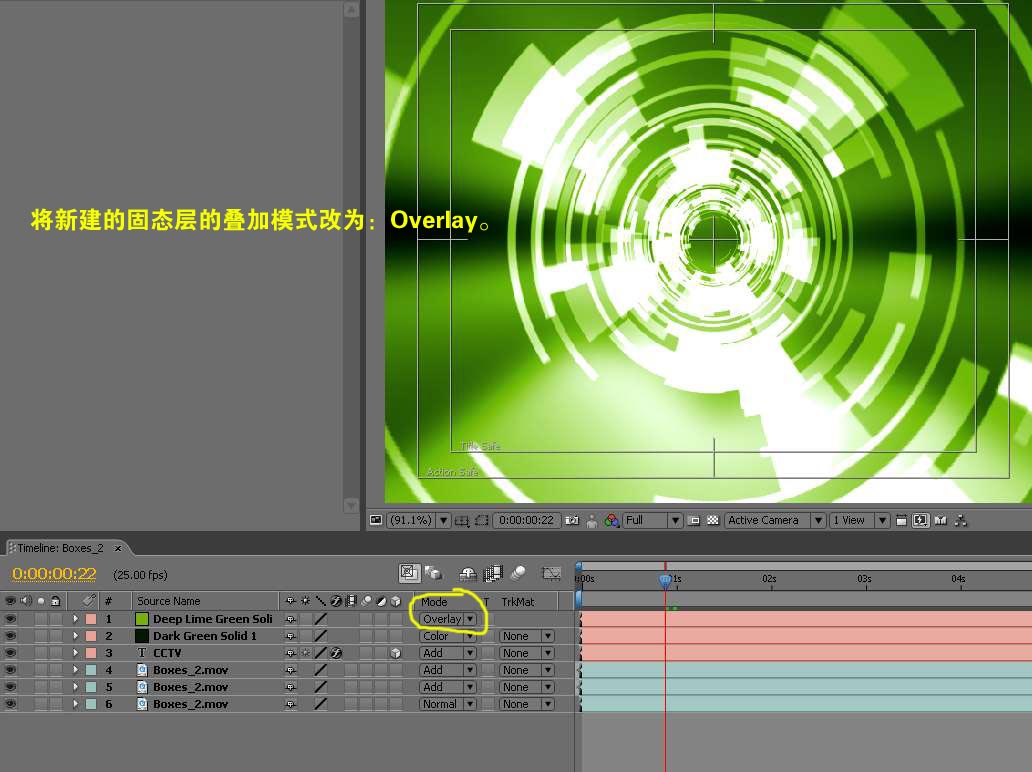Click the Source Name column header

click(169, 601)
